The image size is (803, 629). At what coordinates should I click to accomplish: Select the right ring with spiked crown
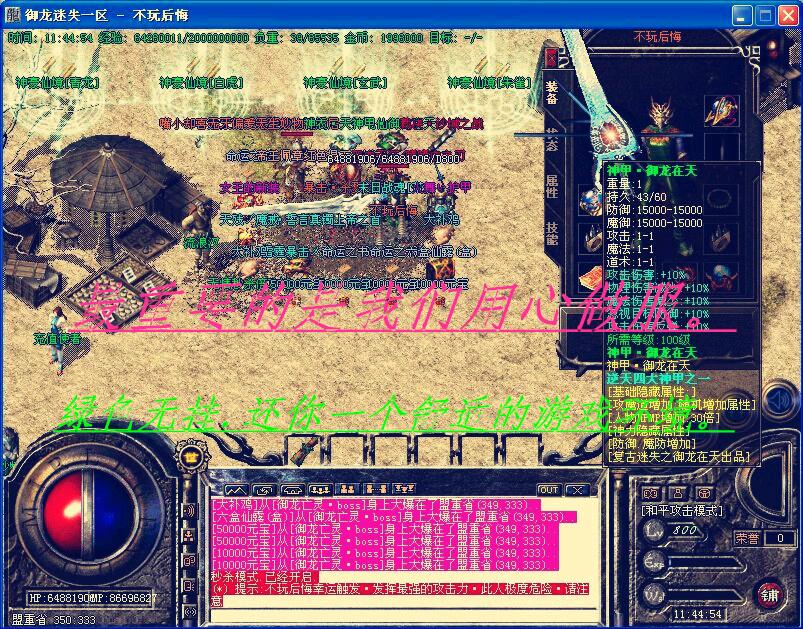coord(722,237)
